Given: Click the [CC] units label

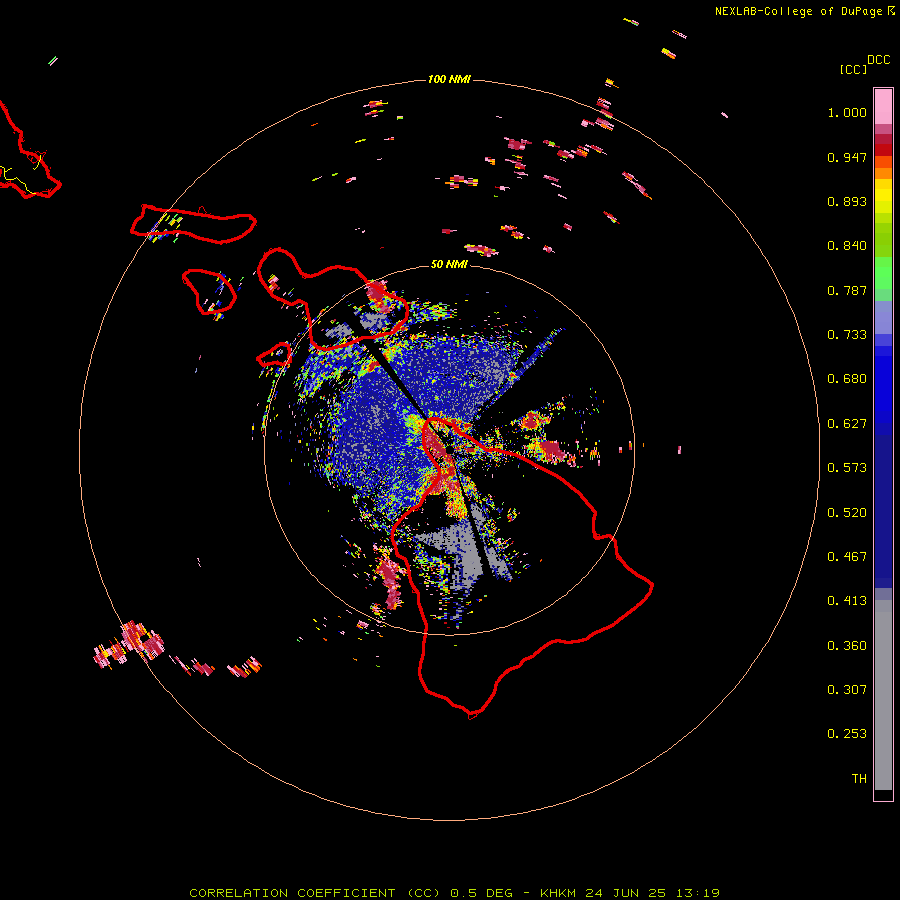Looking at the screenshot, I should point(853,69).
